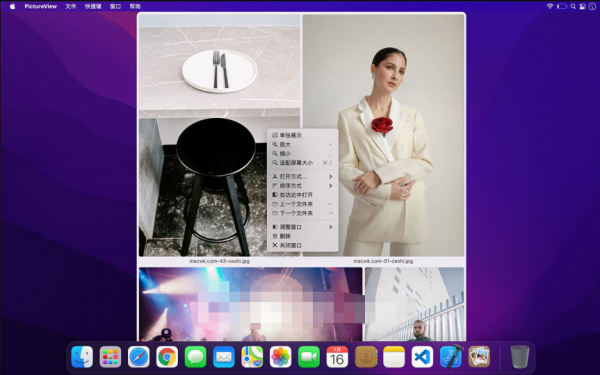Open Mail from the Dock
Screen dimensions: 600x375
pos(223,357)
